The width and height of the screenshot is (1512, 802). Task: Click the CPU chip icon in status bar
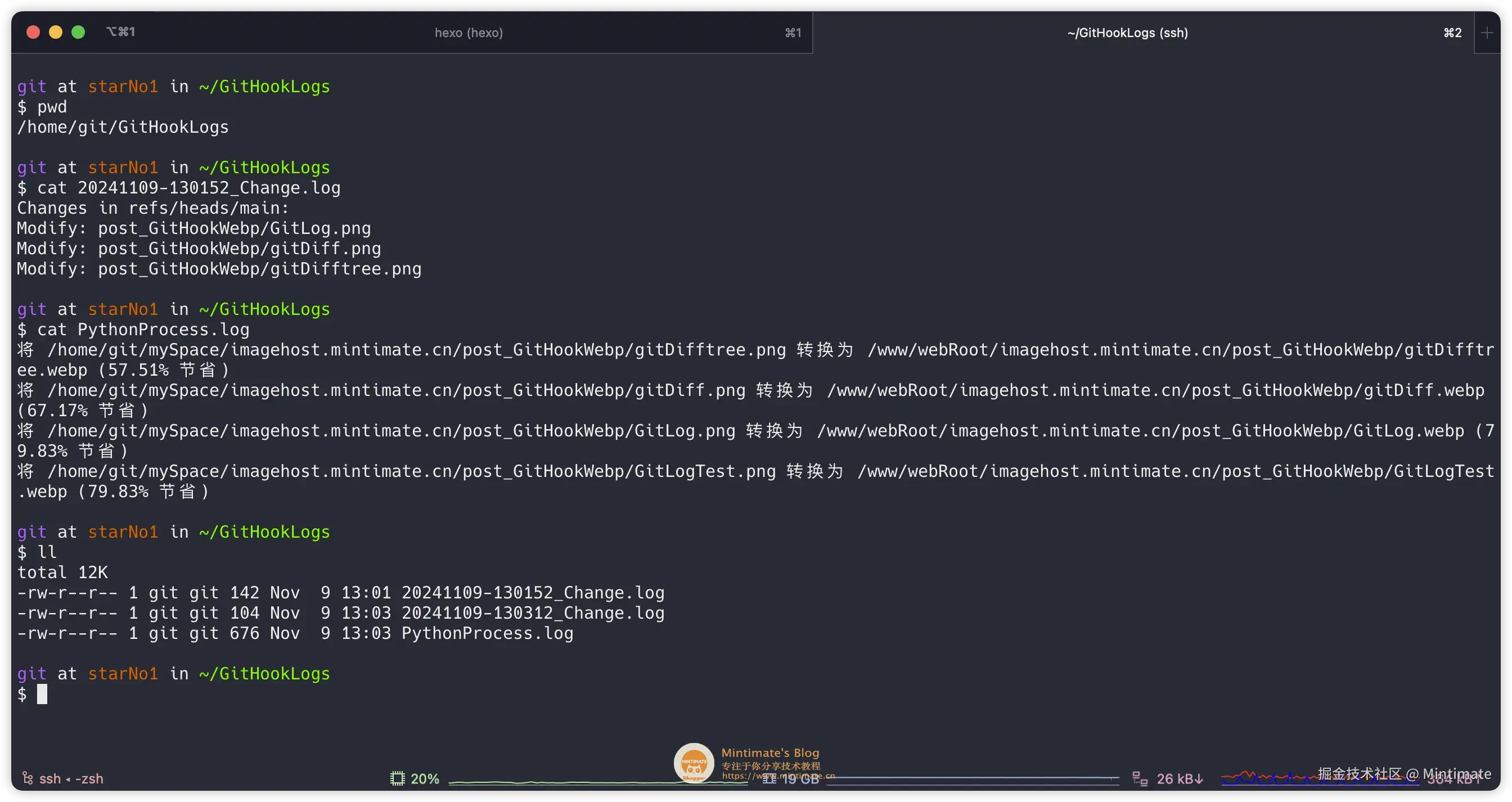397,778
